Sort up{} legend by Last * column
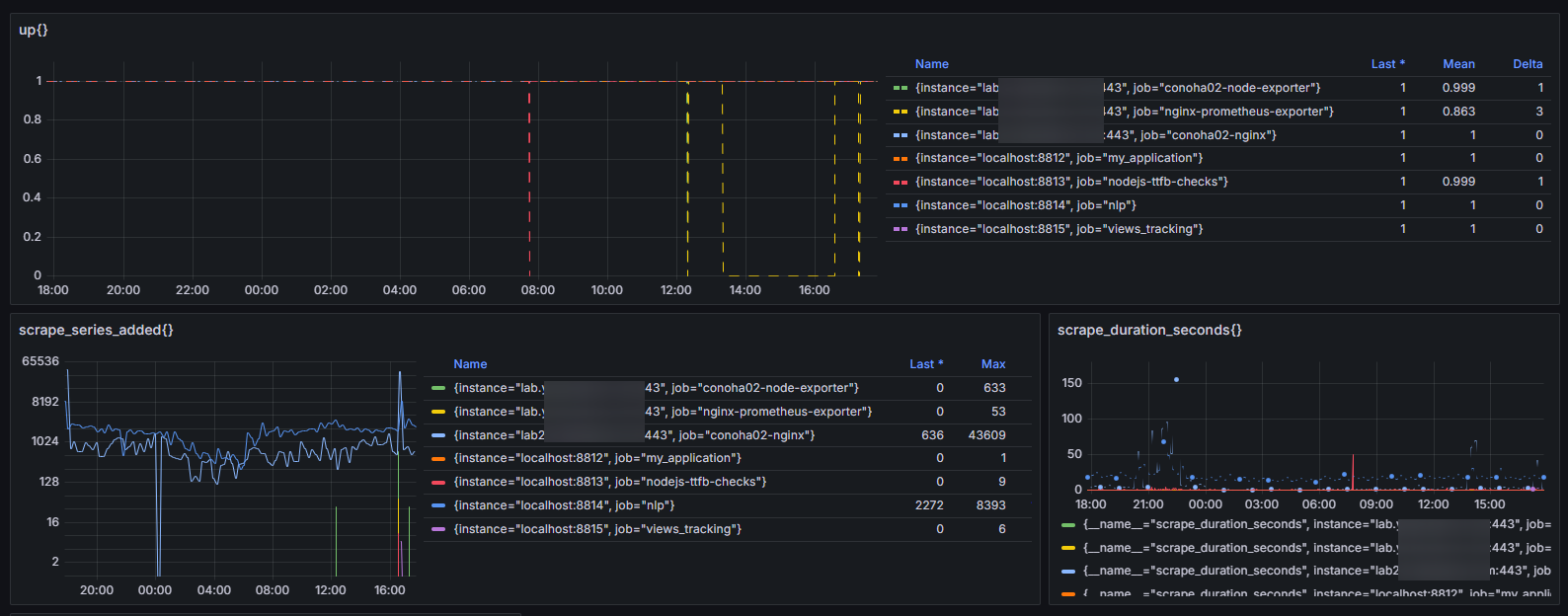 [x=1387, y=64]
